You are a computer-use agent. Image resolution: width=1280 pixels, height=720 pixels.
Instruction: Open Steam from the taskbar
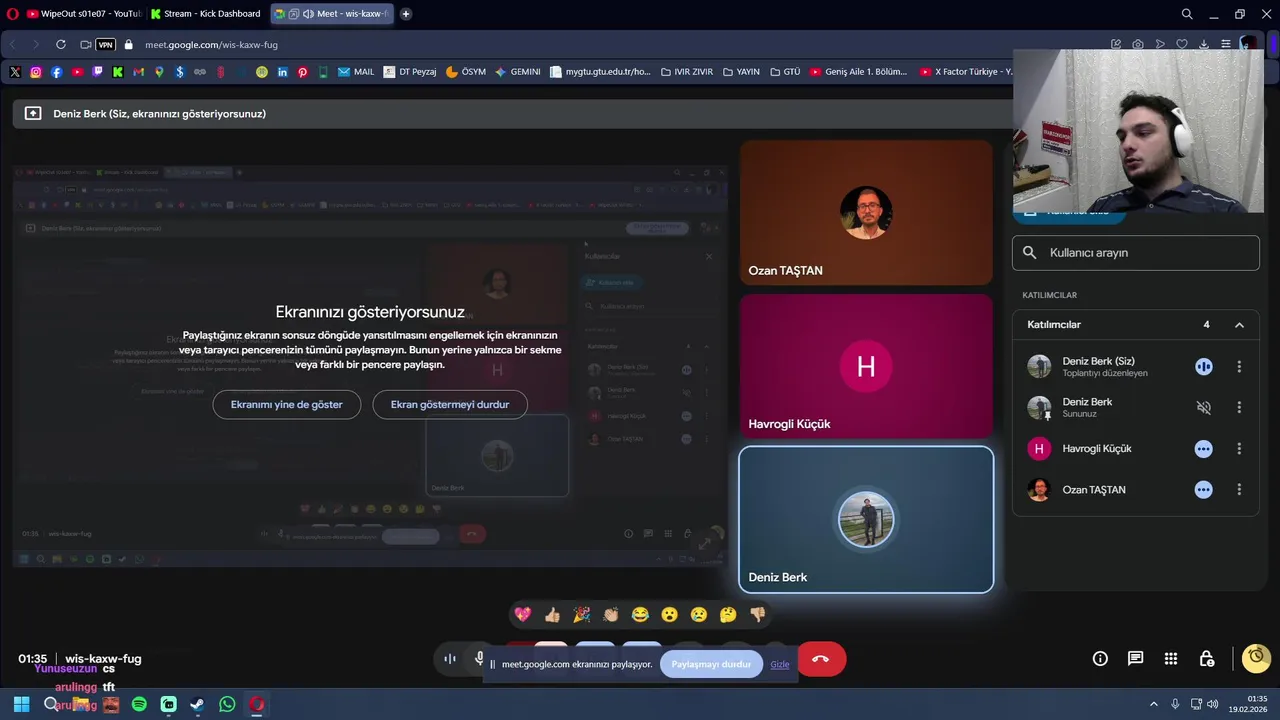[x=198, y=704]
